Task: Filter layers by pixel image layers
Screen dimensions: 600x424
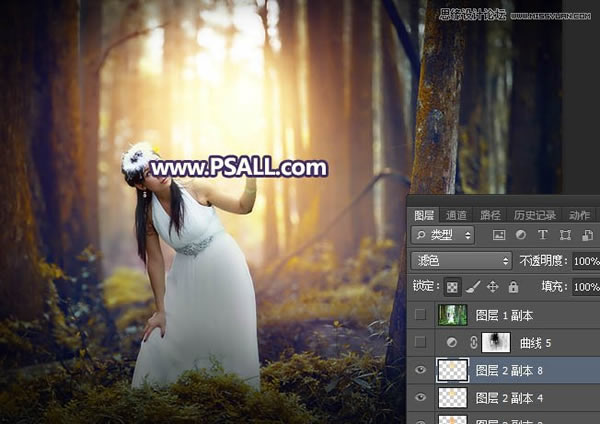Action: (x=499, y=235)
